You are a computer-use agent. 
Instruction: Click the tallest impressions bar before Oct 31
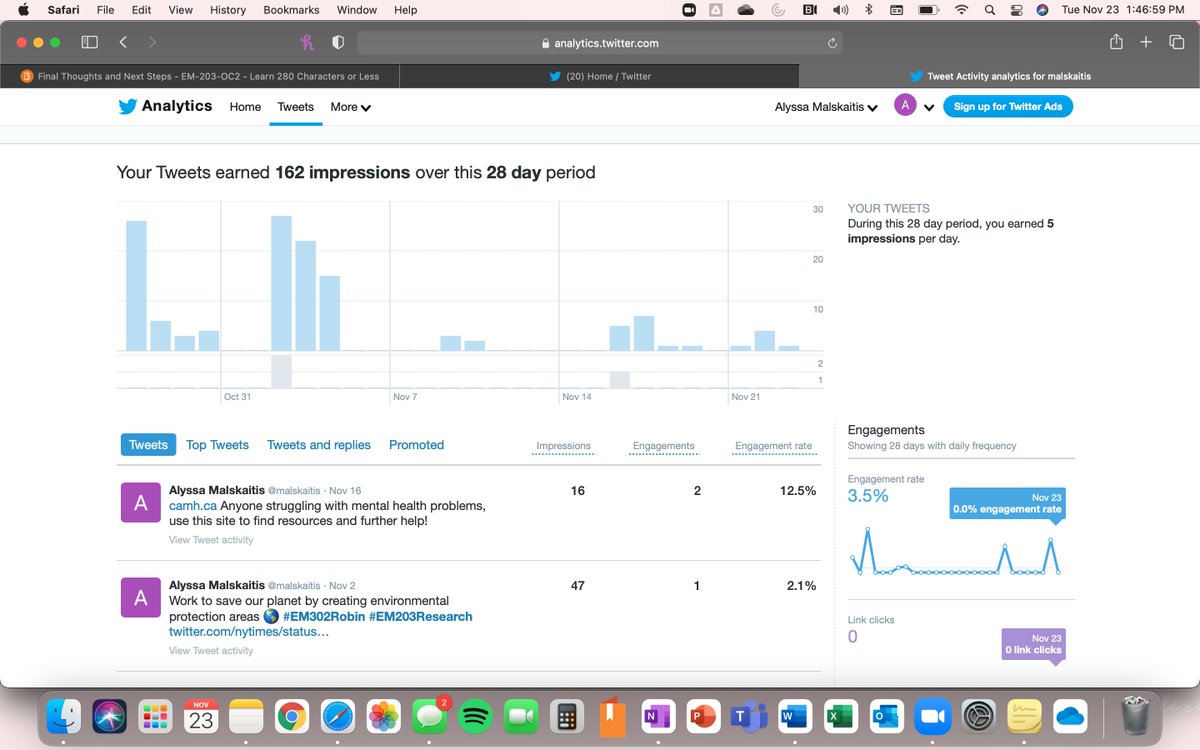tap(136, 285)
